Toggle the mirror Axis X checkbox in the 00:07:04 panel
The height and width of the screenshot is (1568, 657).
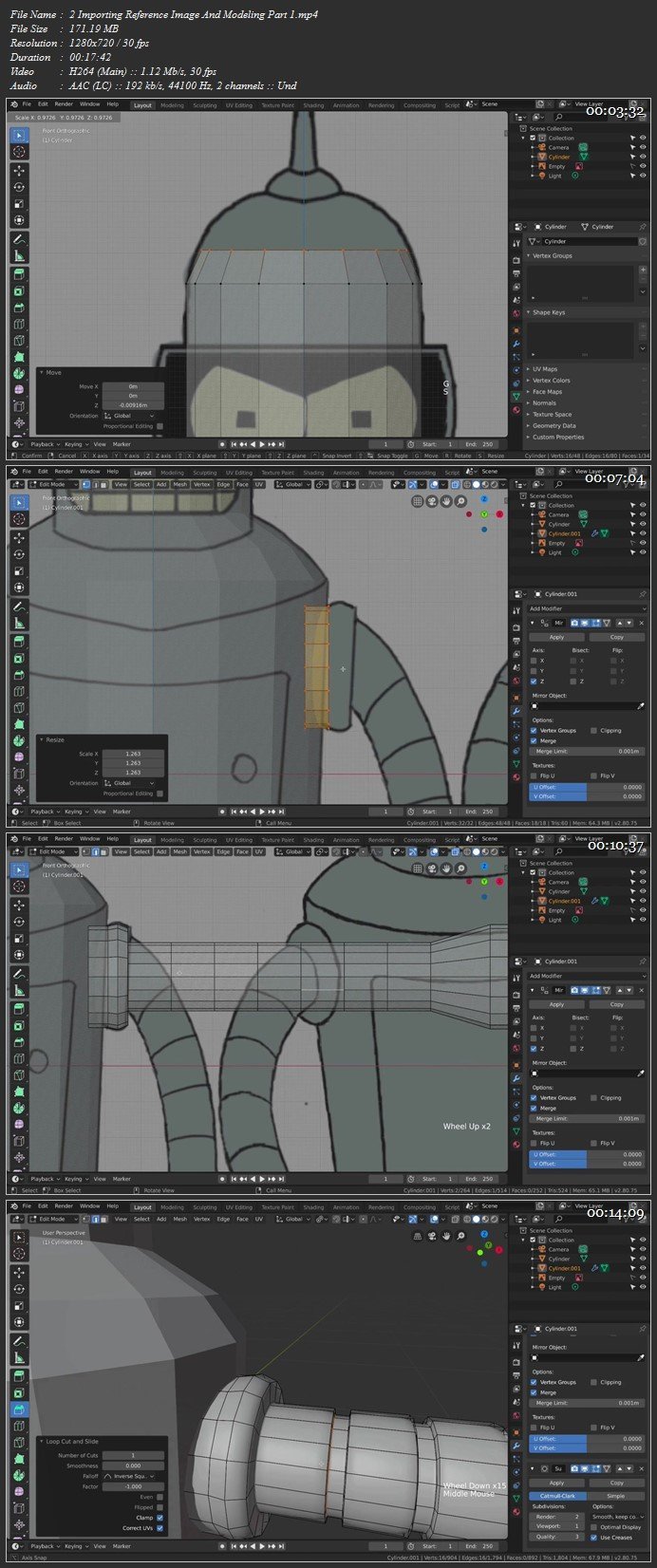(x=535, y=661)
